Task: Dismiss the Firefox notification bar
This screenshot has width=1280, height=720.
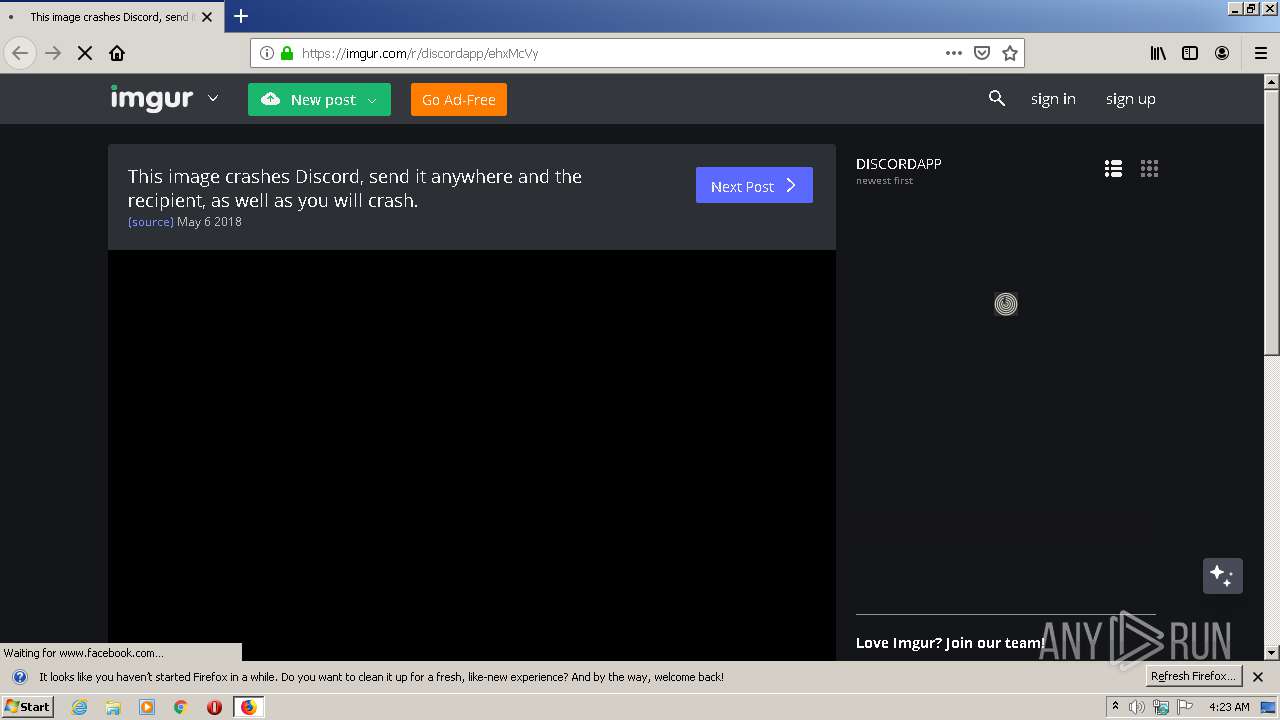Action: click(x=1258, y=677)
